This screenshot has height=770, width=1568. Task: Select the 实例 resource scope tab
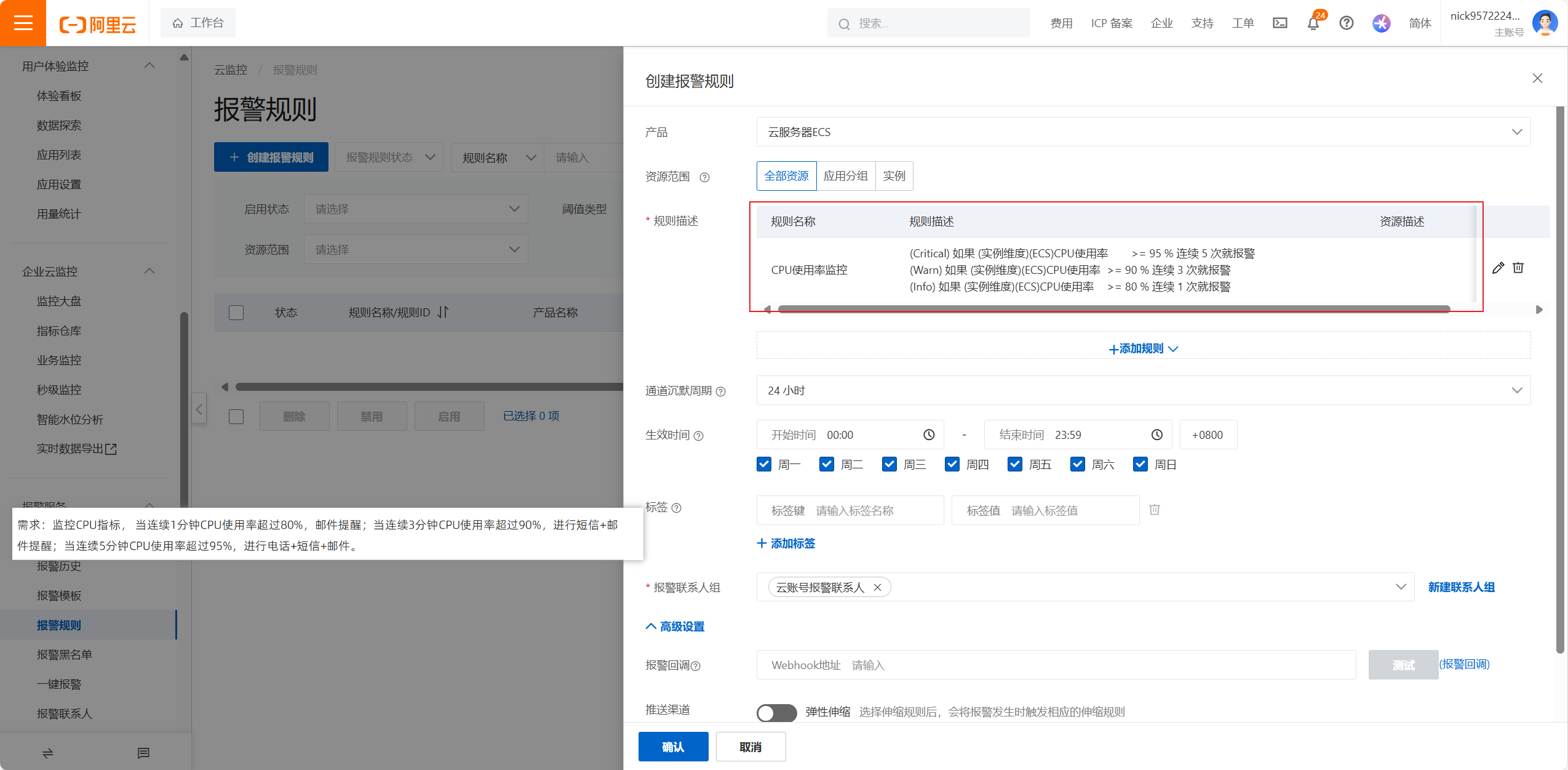(894, 176)
